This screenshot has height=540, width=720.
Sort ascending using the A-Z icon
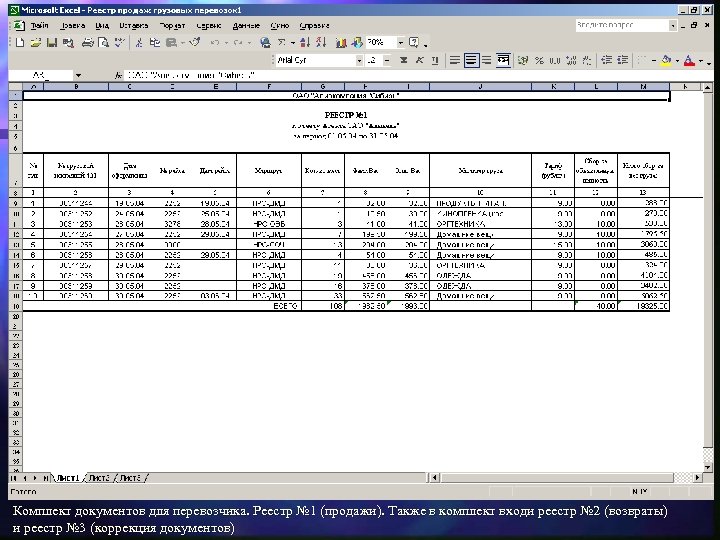pos(305,43)
